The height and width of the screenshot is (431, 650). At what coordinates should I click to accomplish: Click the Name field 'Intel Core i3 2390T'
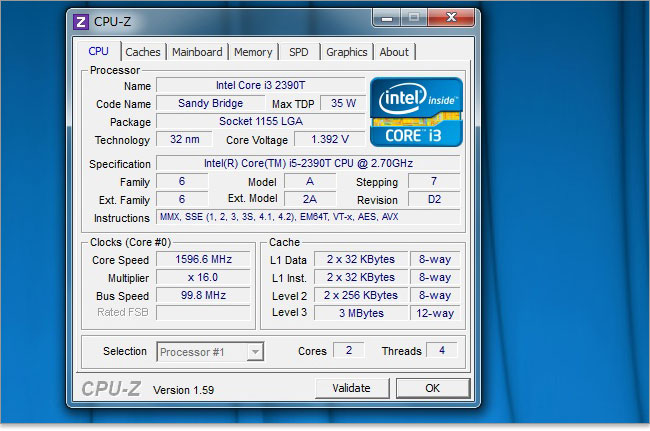tap(260, 85)
